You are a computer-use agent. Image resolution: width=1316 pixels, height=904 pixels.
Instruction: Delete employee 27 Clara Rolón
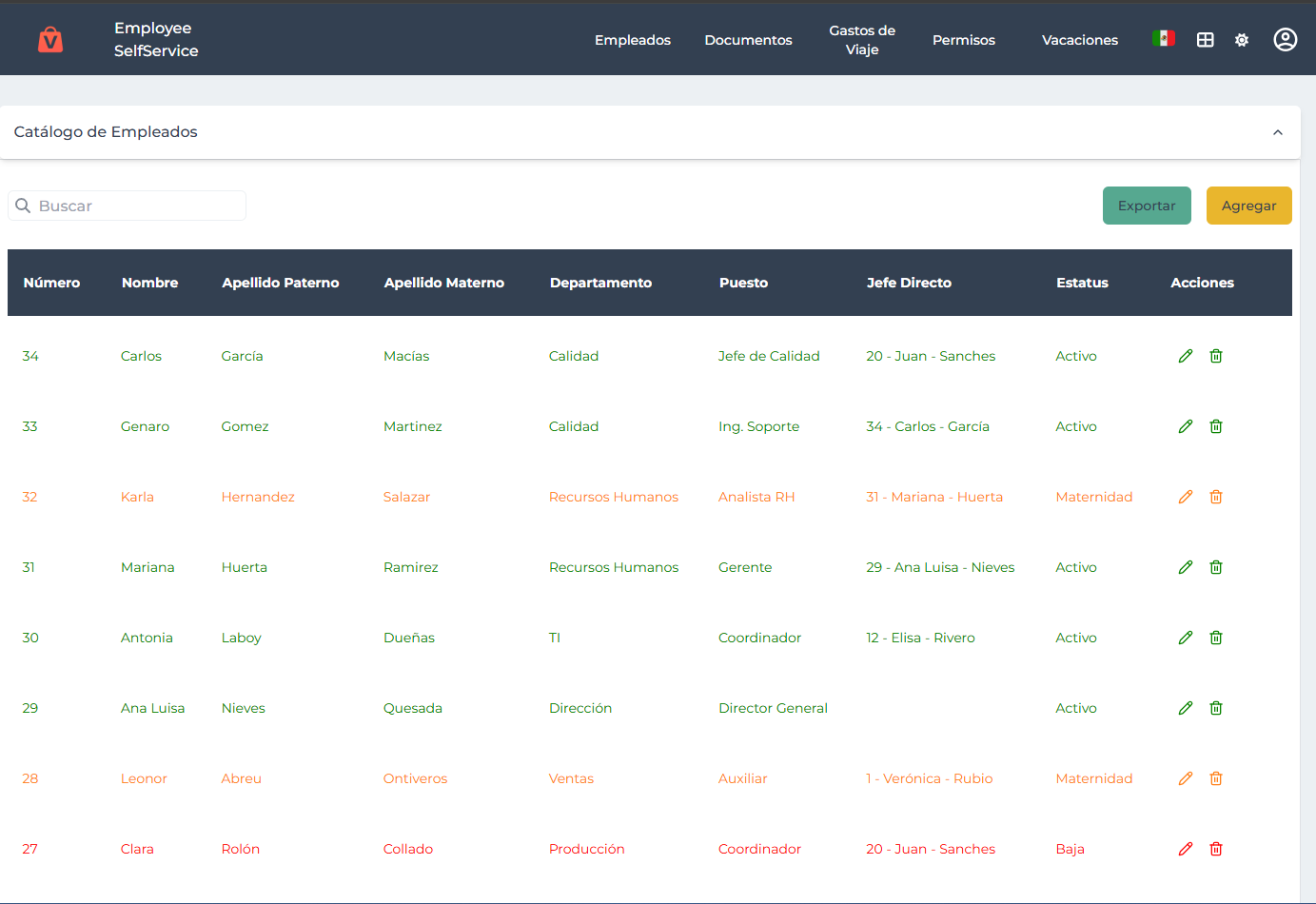point(1215,849)
